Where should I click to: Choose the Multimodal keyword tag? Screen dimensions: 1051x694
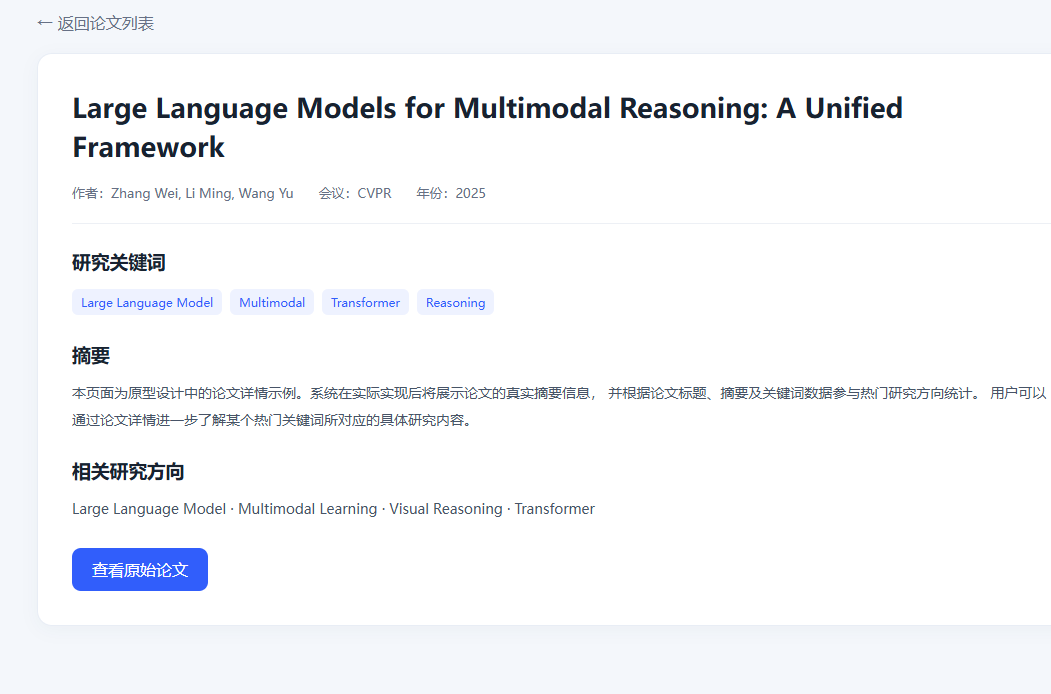pos(272,302)
